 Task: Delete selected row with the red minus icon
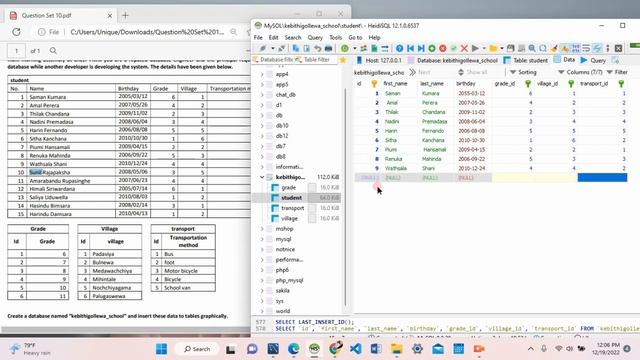pos(442,49)
